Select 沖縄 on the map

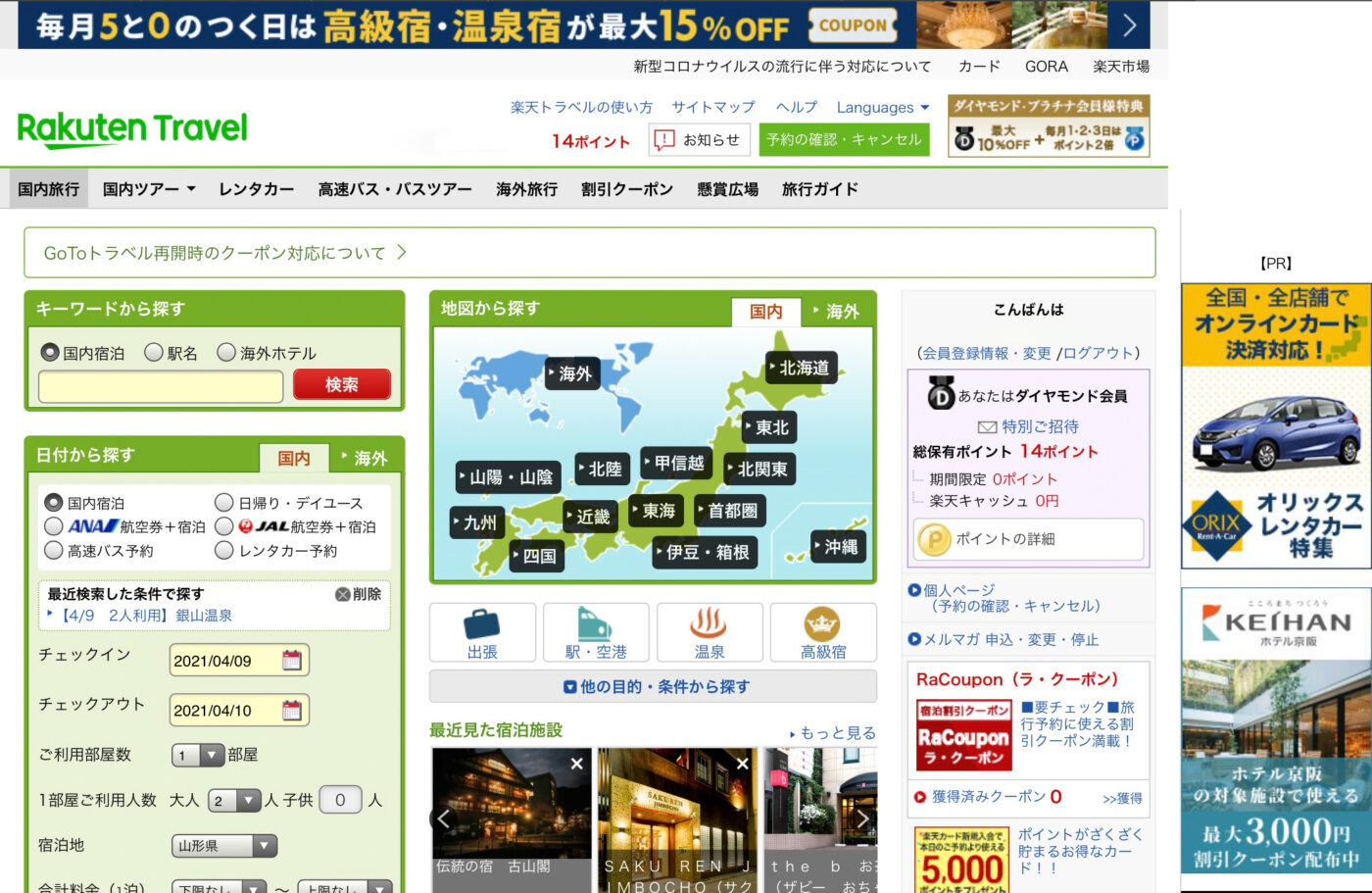pyautogui.click(x=839, y=547)
